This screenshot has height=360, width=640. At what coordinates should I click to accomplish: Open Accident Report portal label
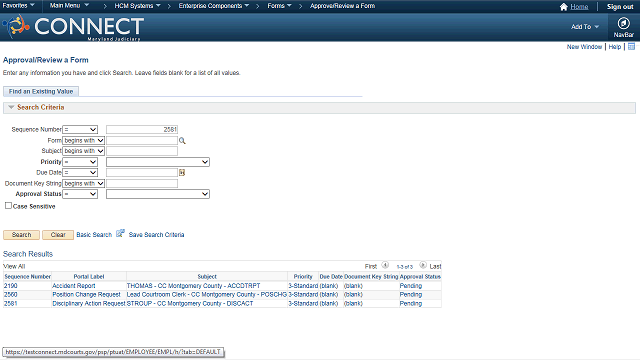pyautogui.click(x=73, y=286)
